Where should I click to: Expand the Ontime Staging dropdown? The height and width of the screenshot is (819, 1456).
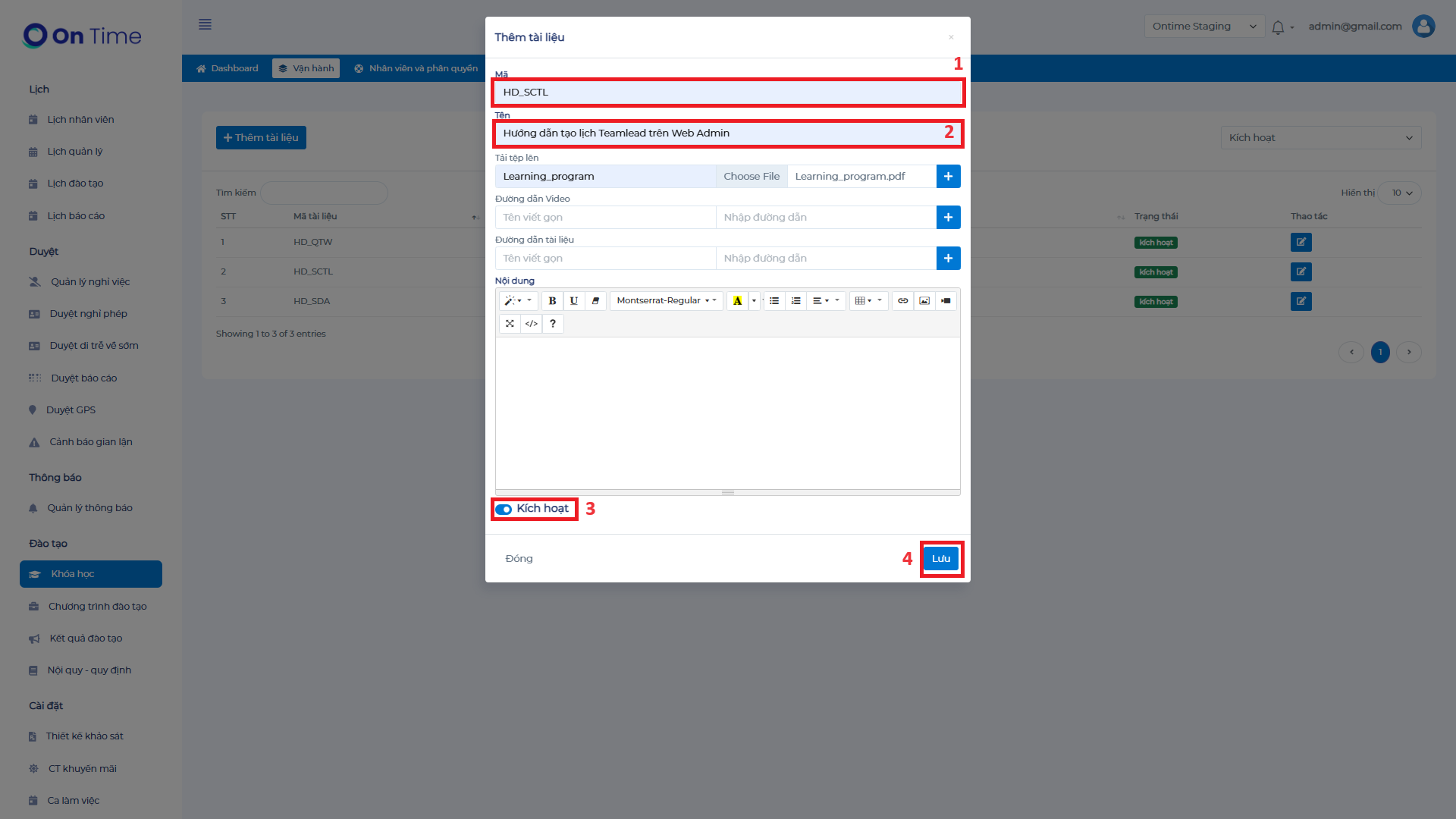(1203, 27)
